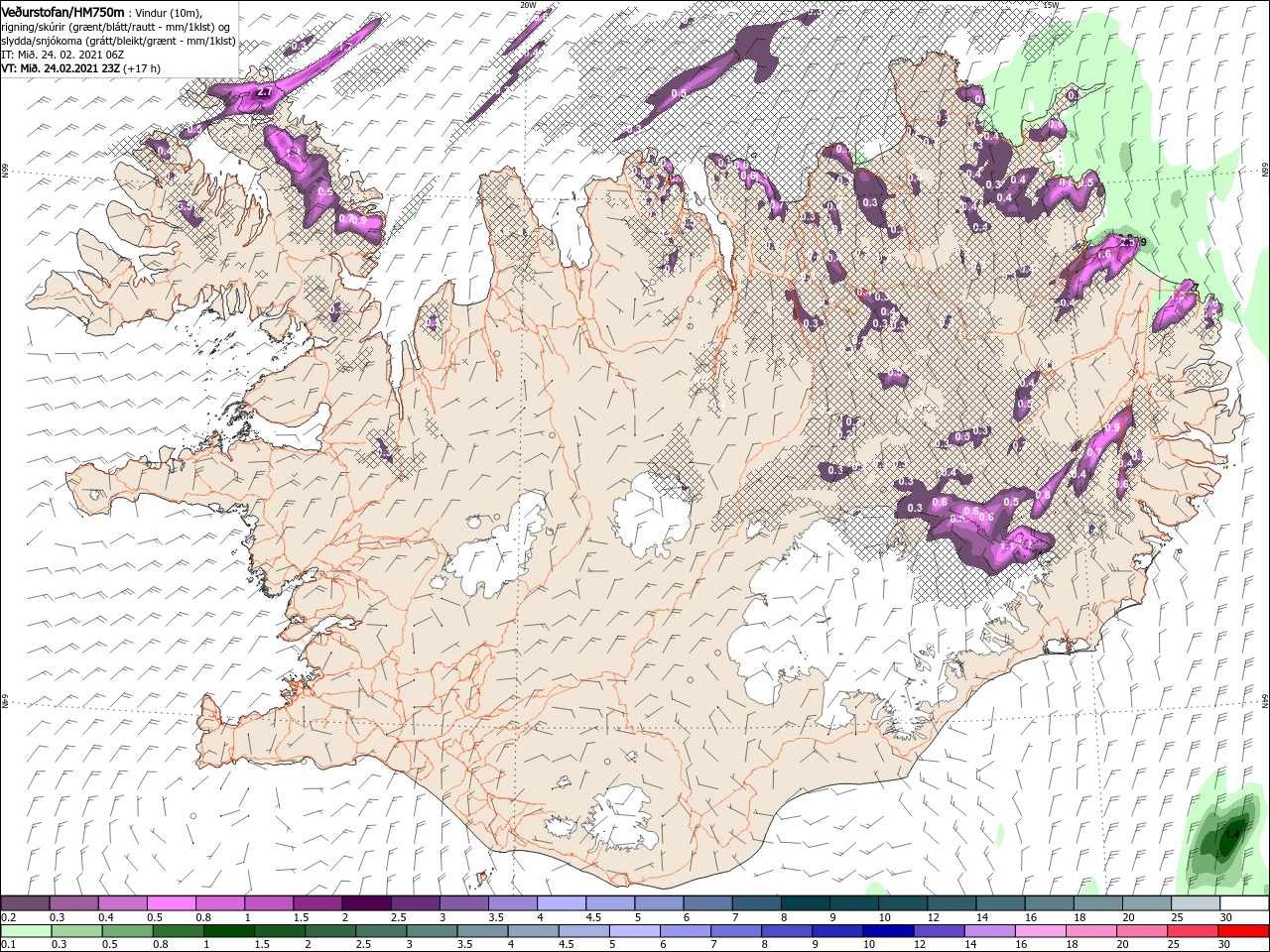This screenshot has height=952, width=1270.
Task: Click the slydda/snjókoma legend description line
Action: (x=118, y=41)
